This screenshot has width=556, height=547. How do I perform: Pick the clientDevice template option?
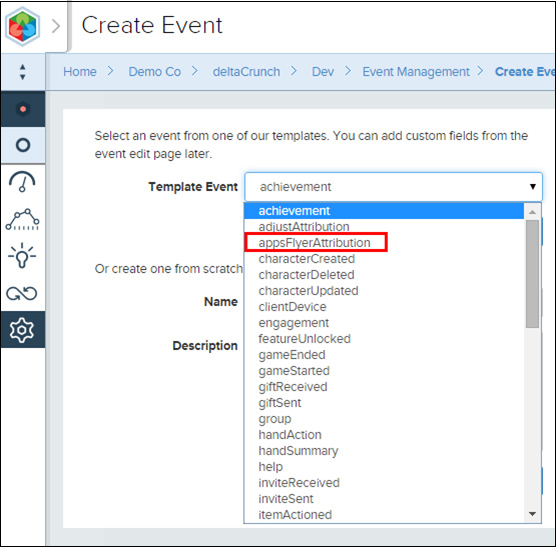(292, 307)
